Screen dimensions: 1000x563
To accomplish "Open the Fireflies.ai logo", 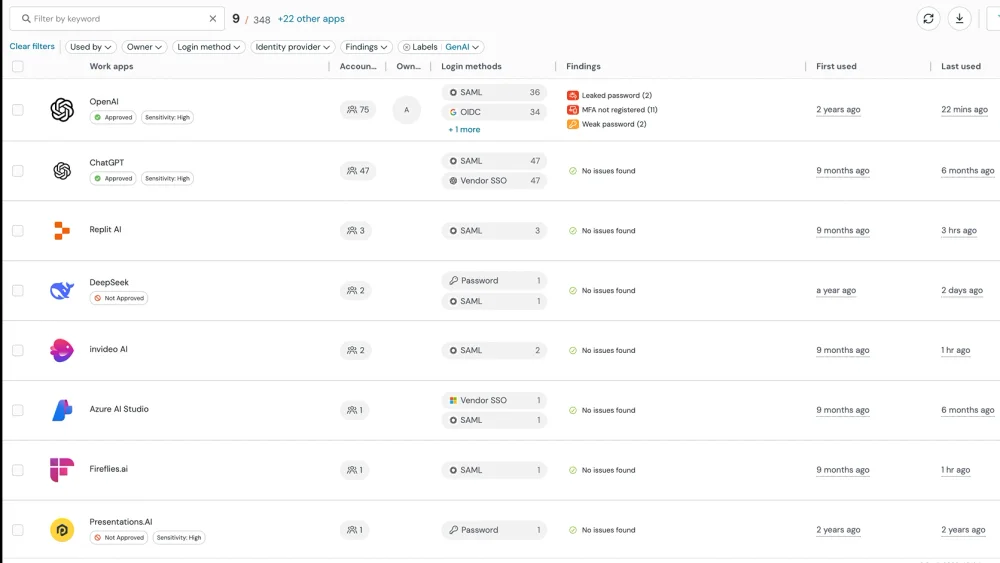I will pyautogui.click(x=62, y=470).
